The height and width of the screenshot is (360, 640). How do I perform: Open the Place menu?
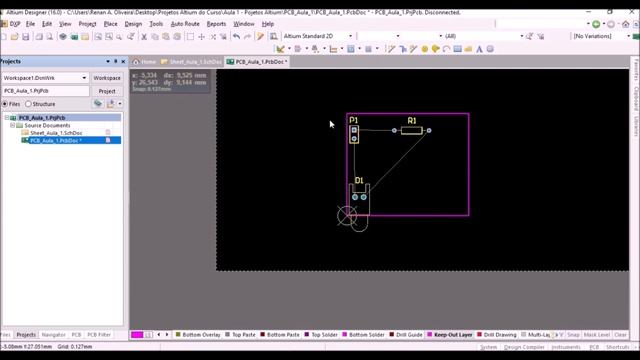[x=110, y=24]
